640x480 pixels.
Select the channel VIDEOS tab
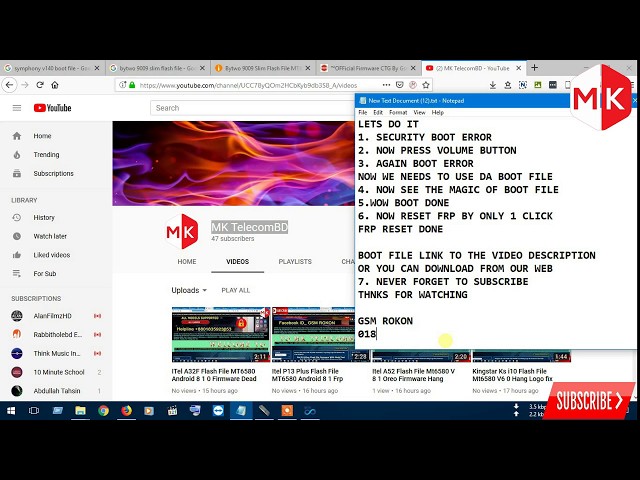point(238,262)
